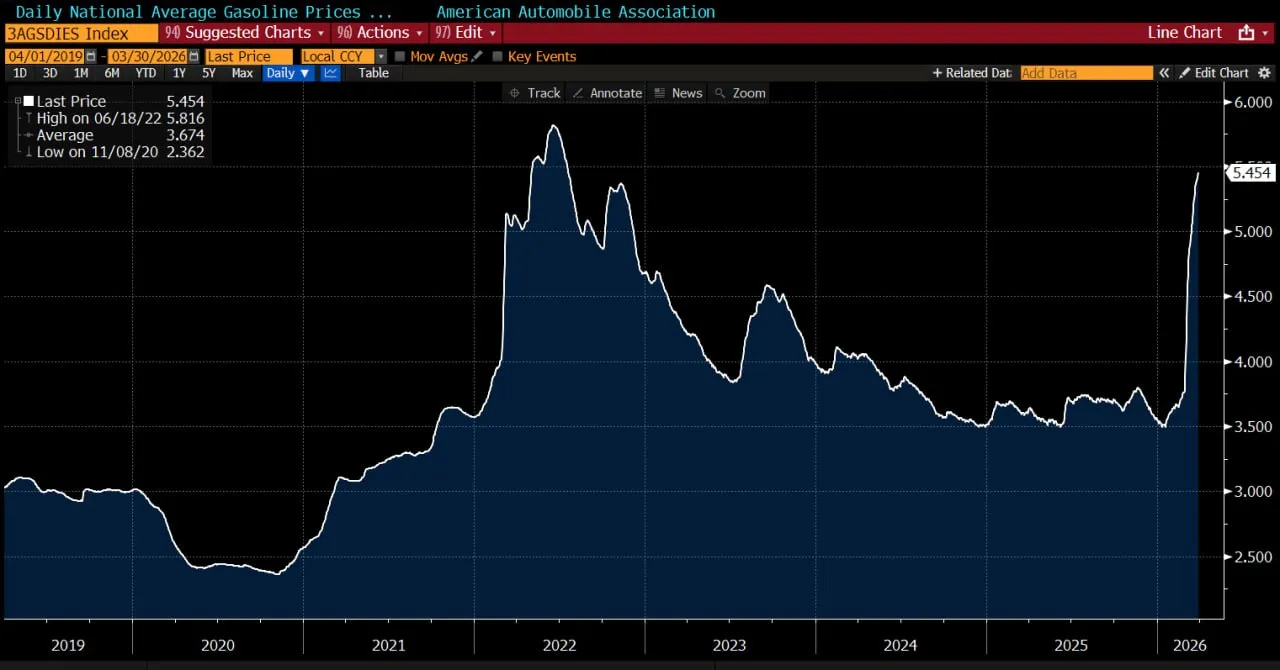This screenshot has height=670, width=1280.
Task: Open the Local CCY currency dropdown
Action: [x=381, y=57]
